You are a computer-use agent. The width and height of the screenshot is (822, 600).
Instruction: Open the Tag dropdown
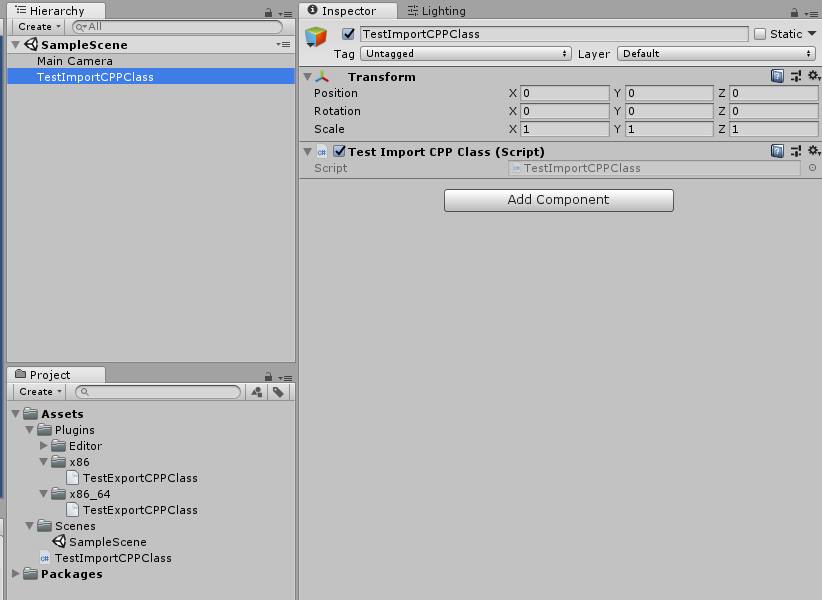[466, 53]
